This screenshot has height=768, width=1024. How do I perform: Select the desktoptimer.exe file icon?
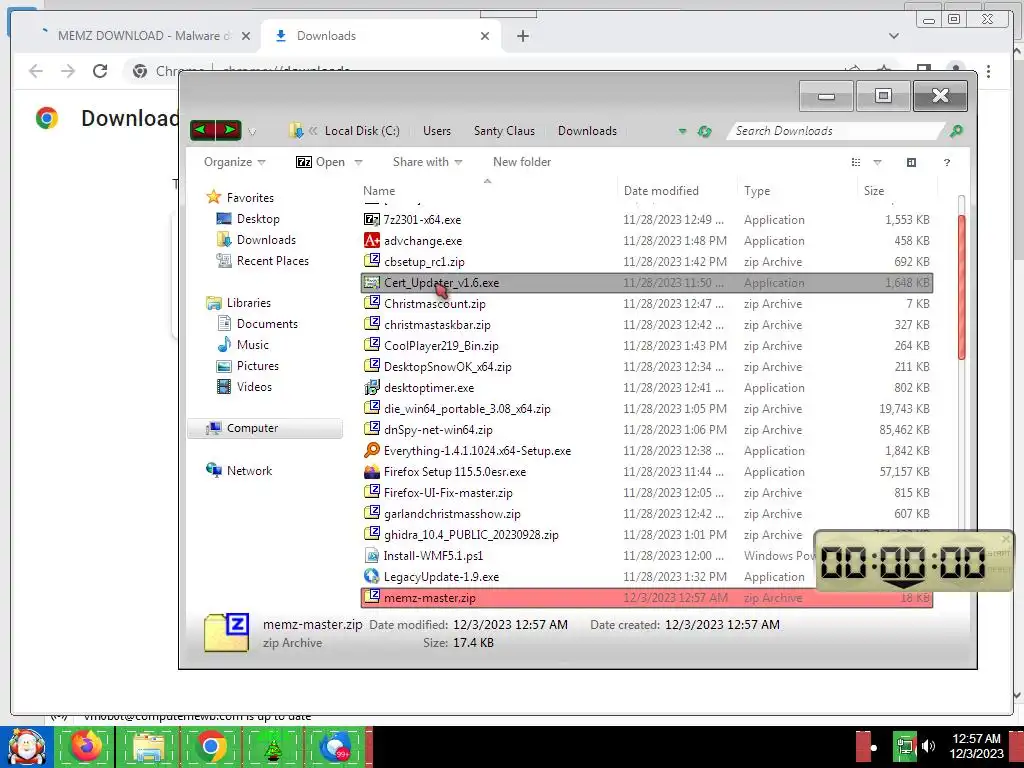[x=372, y=388]
